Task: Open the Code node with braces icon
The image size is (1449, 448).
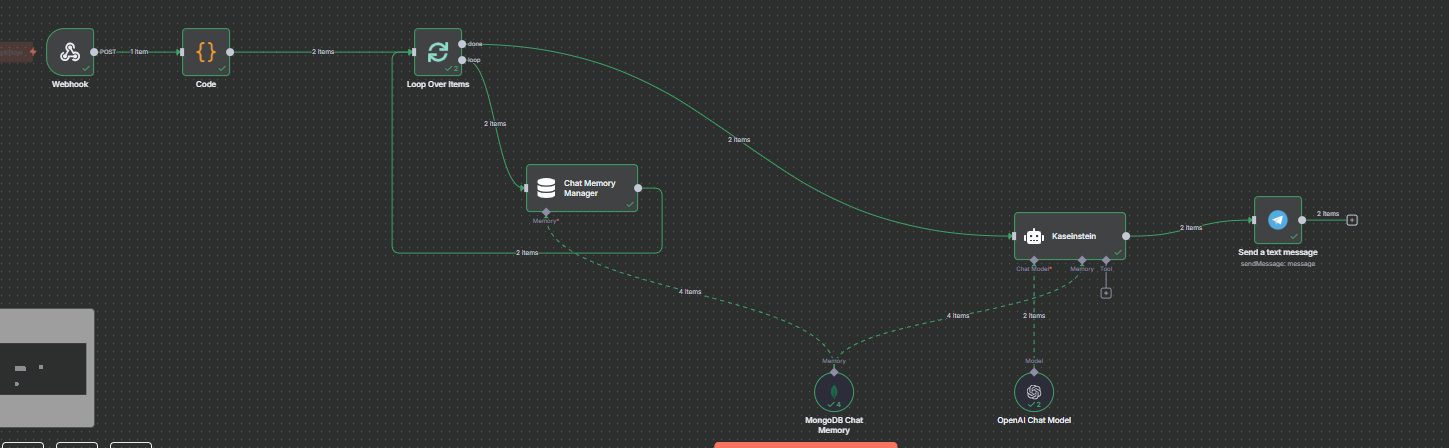Action: (206, 52)
